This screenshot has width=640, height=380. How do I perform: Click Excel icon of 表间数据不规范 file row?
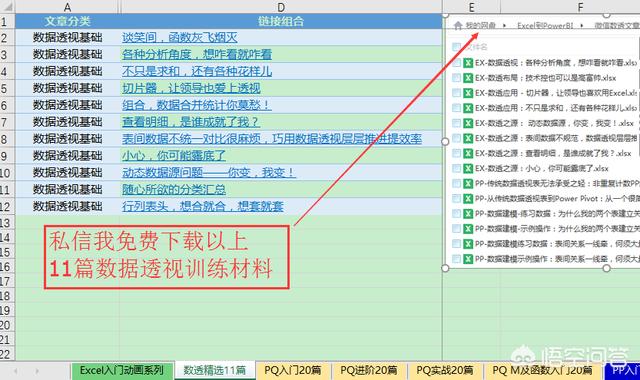(x=468, y=138)
